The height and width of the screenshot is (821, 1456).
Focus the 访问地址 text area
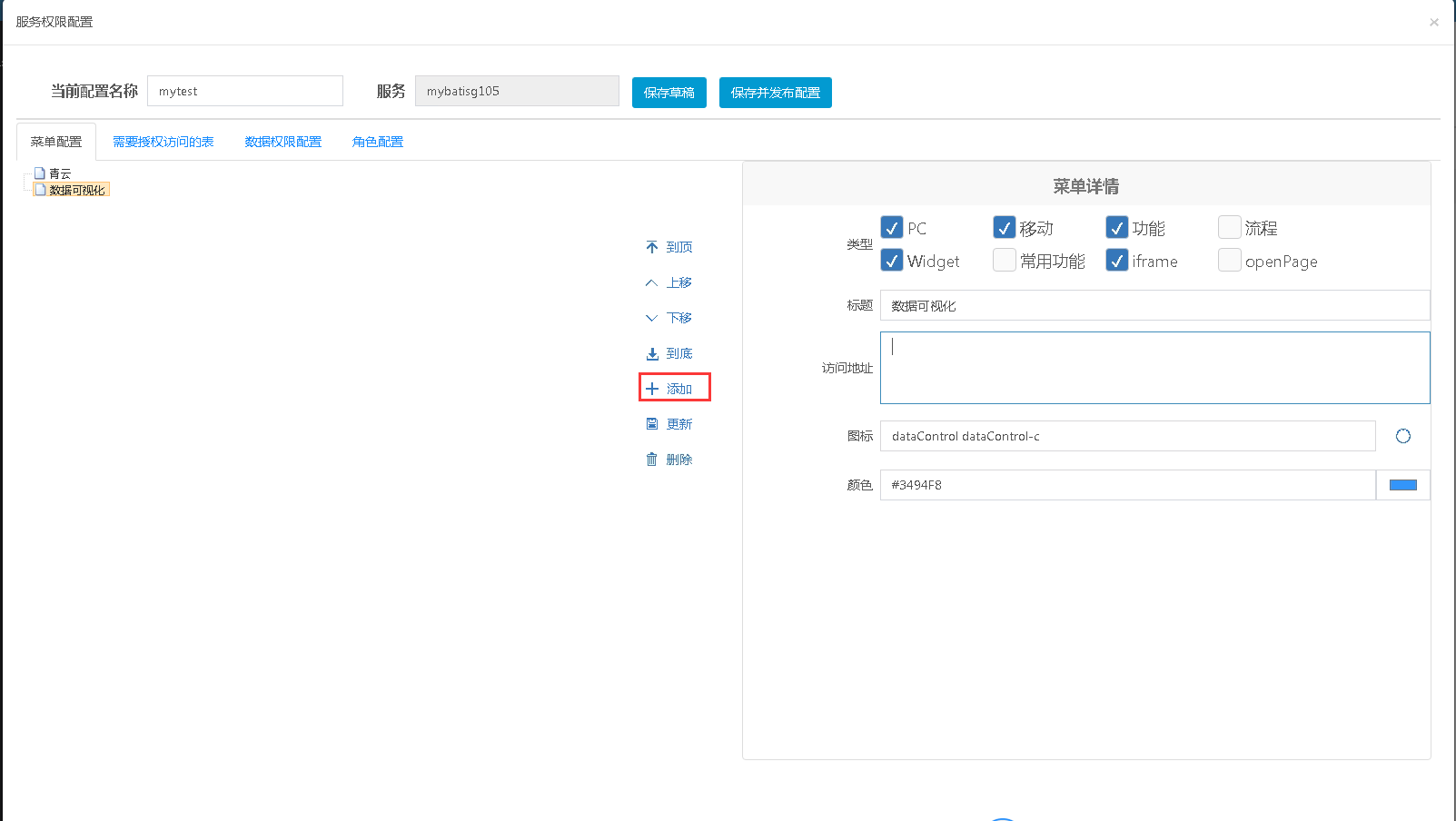(1155, 368)
